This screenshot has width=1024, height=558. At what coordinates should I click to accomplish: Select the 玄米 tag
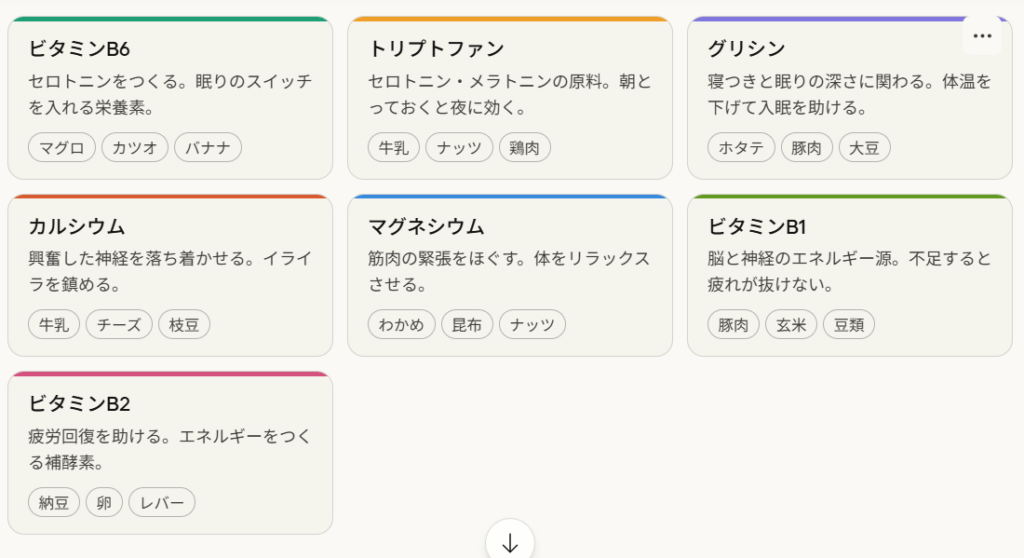point(791,324)
